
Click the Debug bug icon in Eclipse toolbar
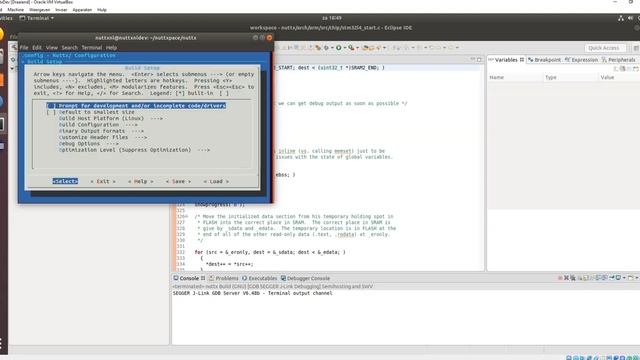(326, 48)
